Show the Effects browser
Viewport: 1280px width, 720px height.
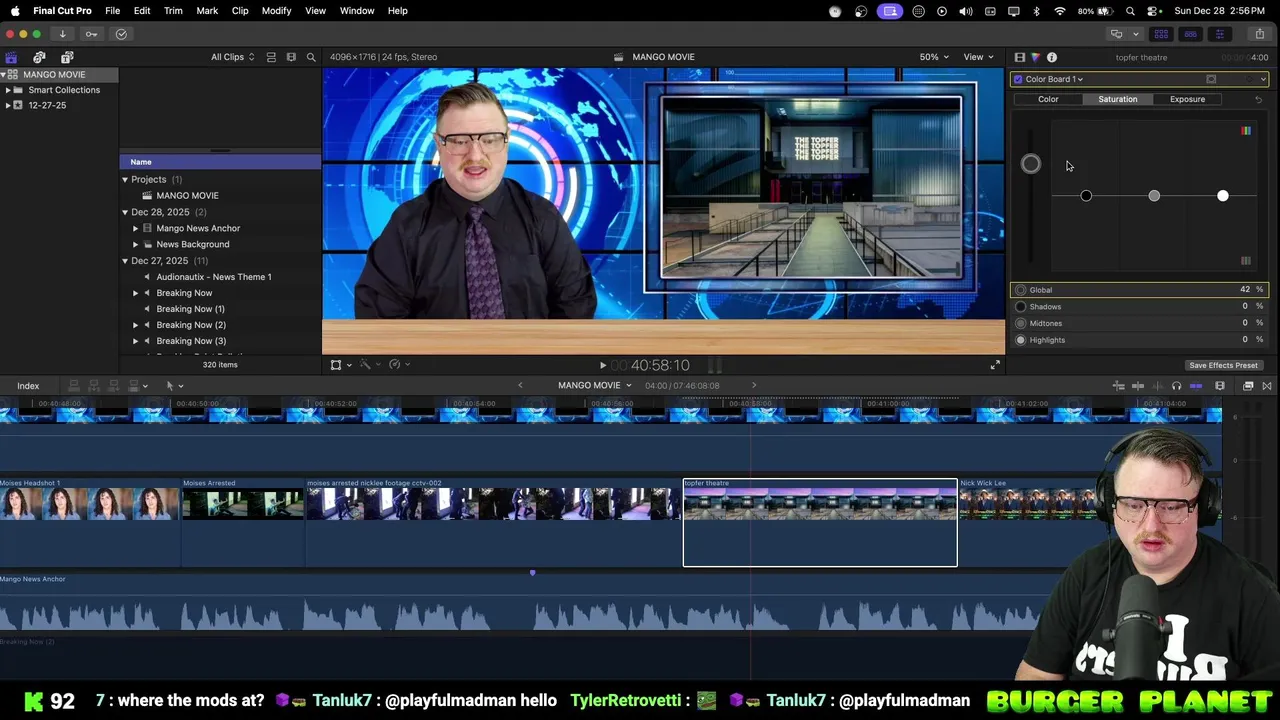(x=1248, y=386)
